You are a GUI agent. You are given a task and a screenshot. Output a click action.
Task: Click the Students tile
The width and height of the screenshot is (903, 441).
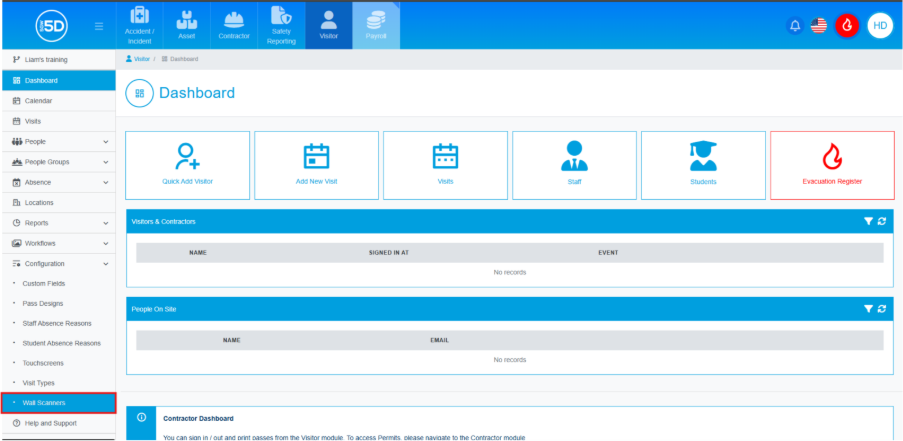click(x=703, y=165)
